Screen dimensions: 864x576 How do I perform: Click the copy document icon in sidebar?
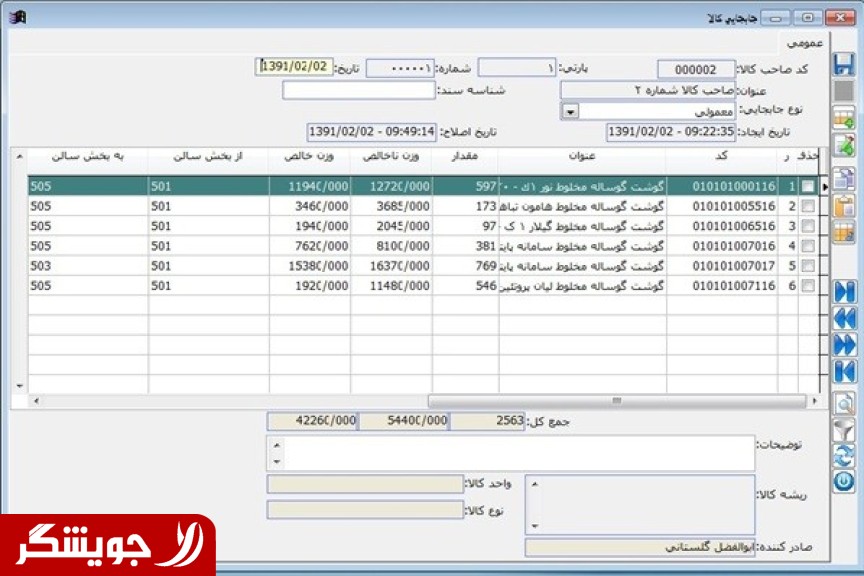tap(843, 179)
